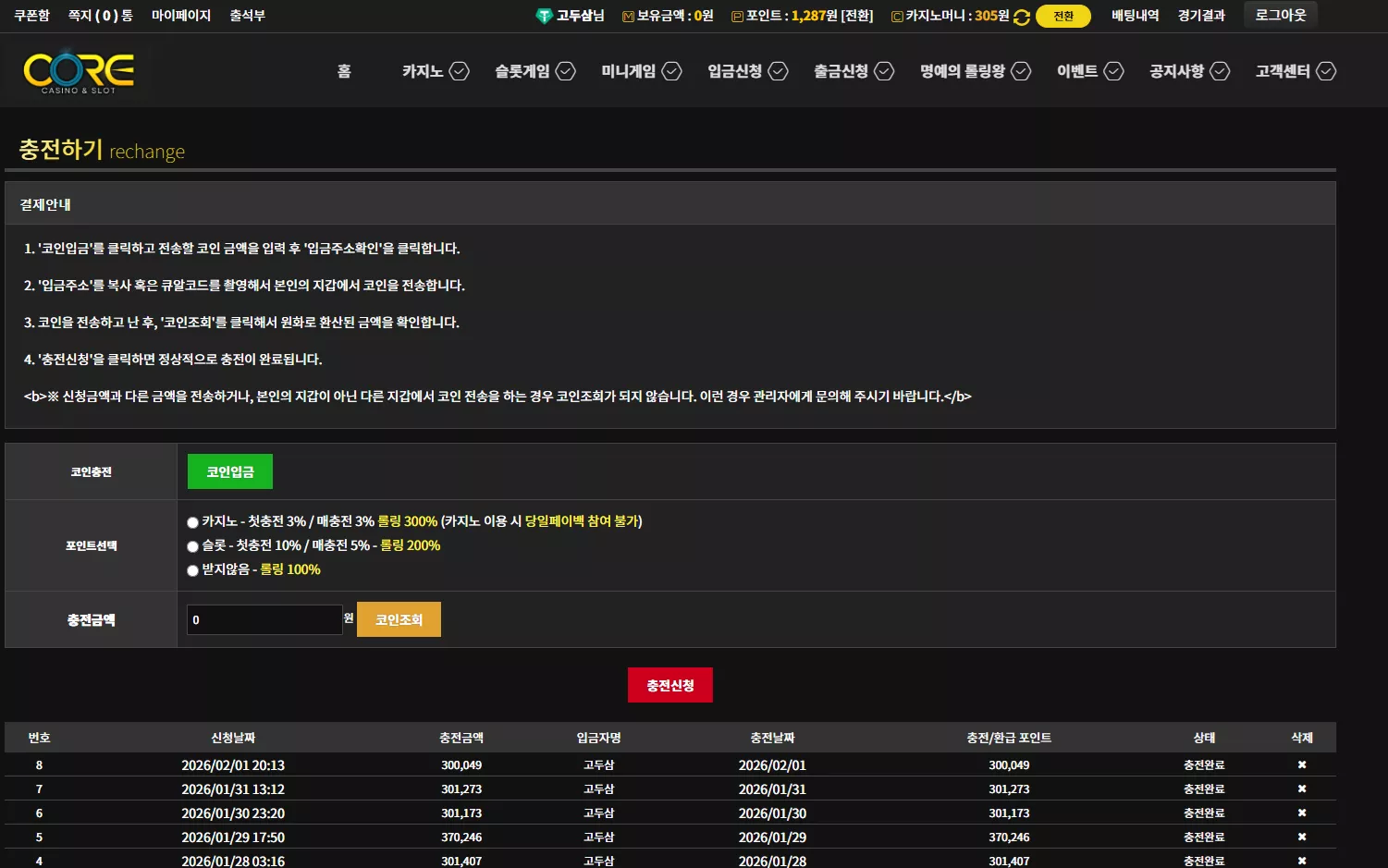Viewport: 1388px width, 868px height.
Task: Open 경기결과
Action: 1202,16
